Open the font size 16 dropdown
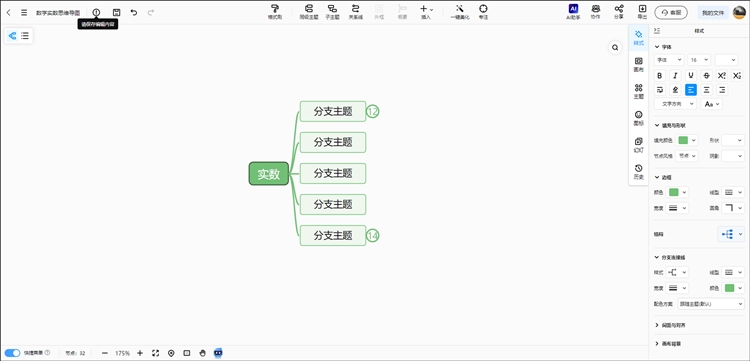750x361 pixels. tap(699, 60)
